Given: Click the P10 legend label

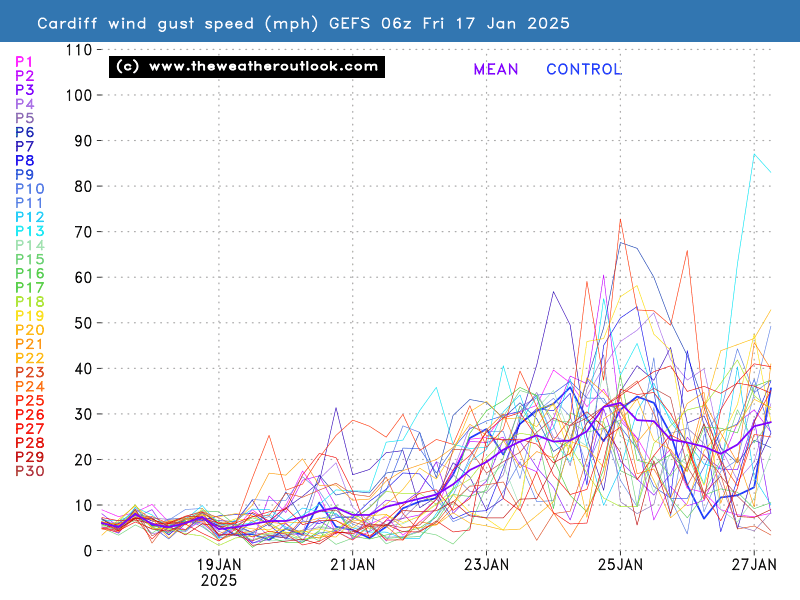Looking at the screenshot, I should pos(30,189).
